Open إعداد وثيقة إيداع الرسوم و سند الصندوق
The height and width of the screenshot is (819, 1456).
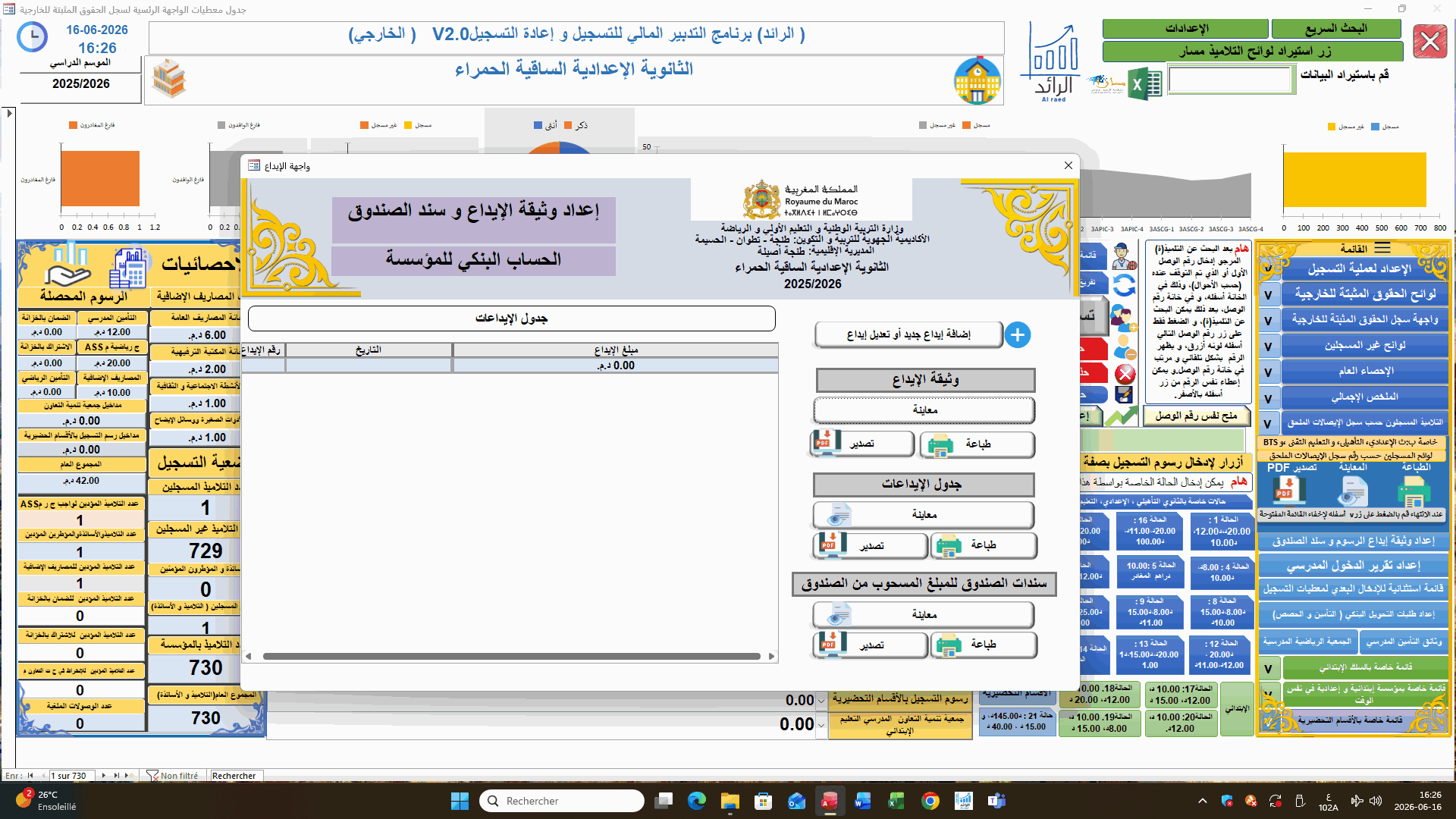pyautogui.click(x=1353, y=541)
